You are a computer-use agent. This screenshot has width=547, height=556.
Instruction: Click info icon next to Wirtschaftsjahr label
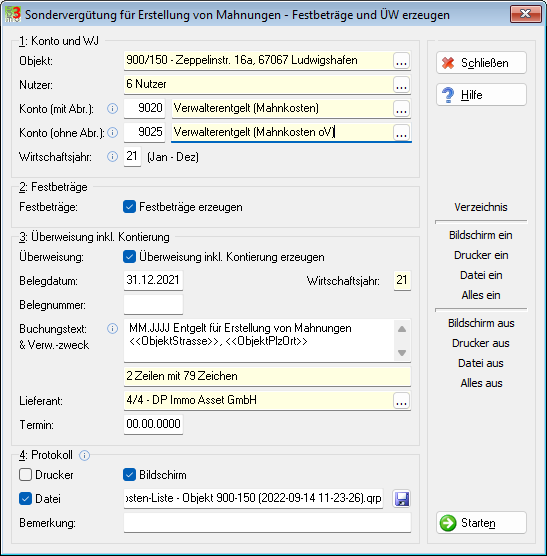coord(112,156)
